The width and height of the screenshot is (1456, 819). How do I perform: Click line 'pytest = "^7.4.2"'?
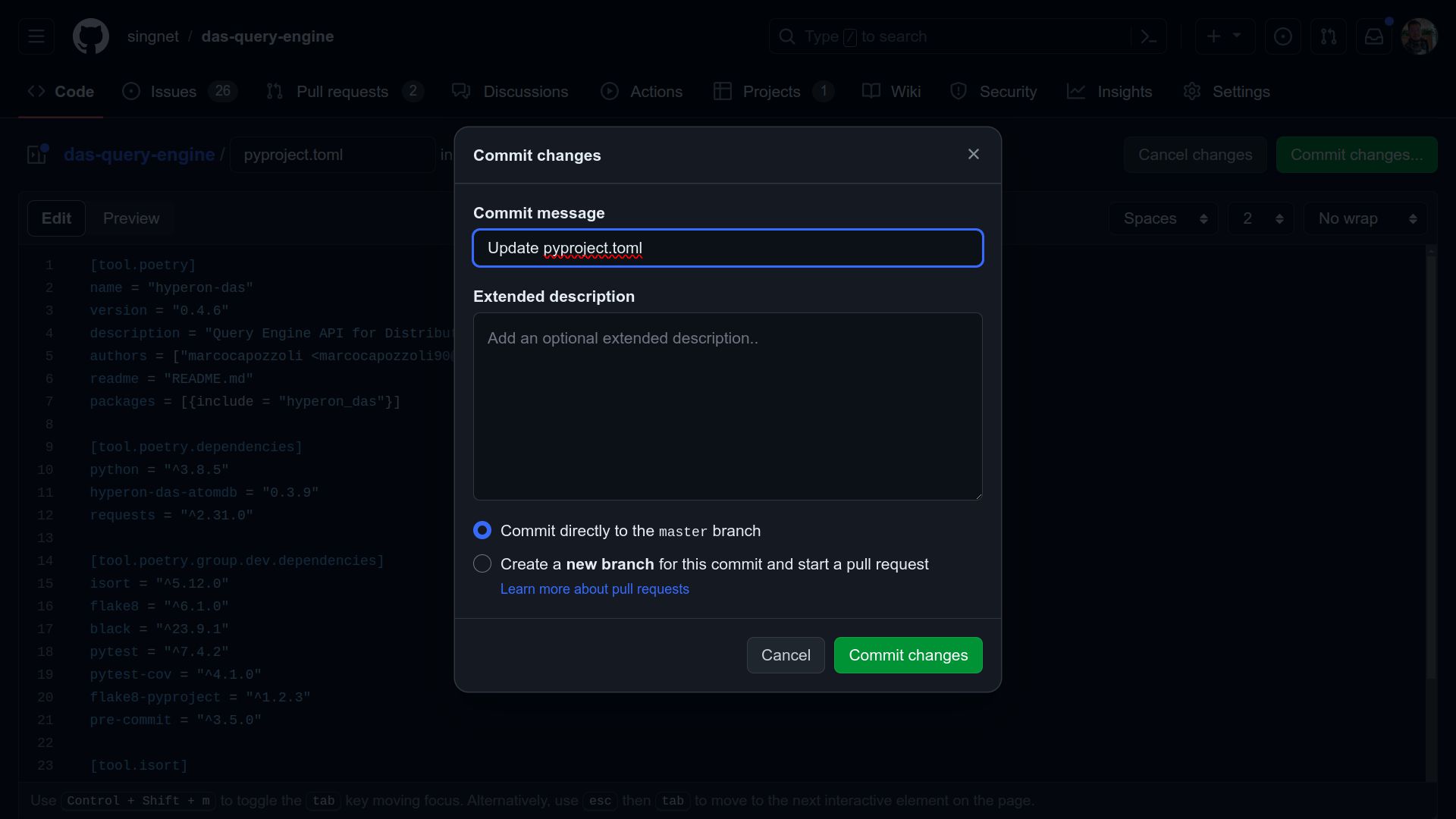point(159,652)
